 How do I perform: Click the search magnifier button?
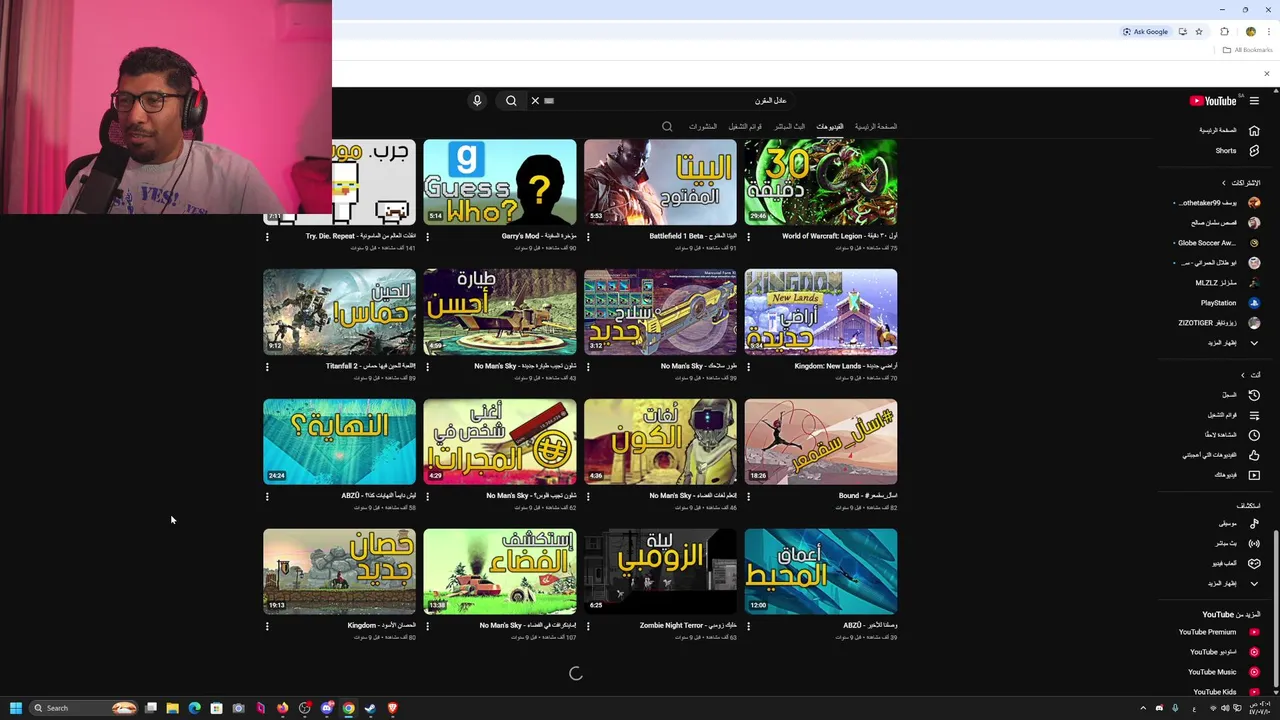pos(511,101)
